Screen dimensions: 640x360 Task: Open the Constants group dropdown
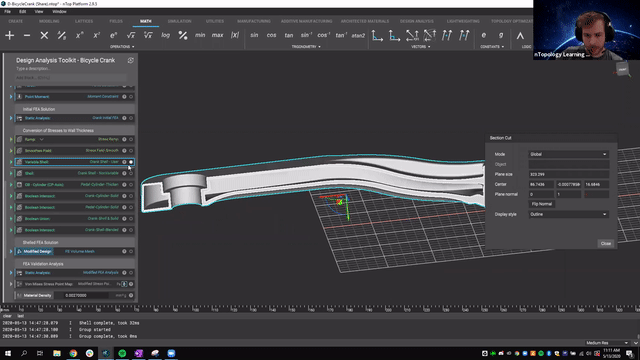(x=492, y=47)
